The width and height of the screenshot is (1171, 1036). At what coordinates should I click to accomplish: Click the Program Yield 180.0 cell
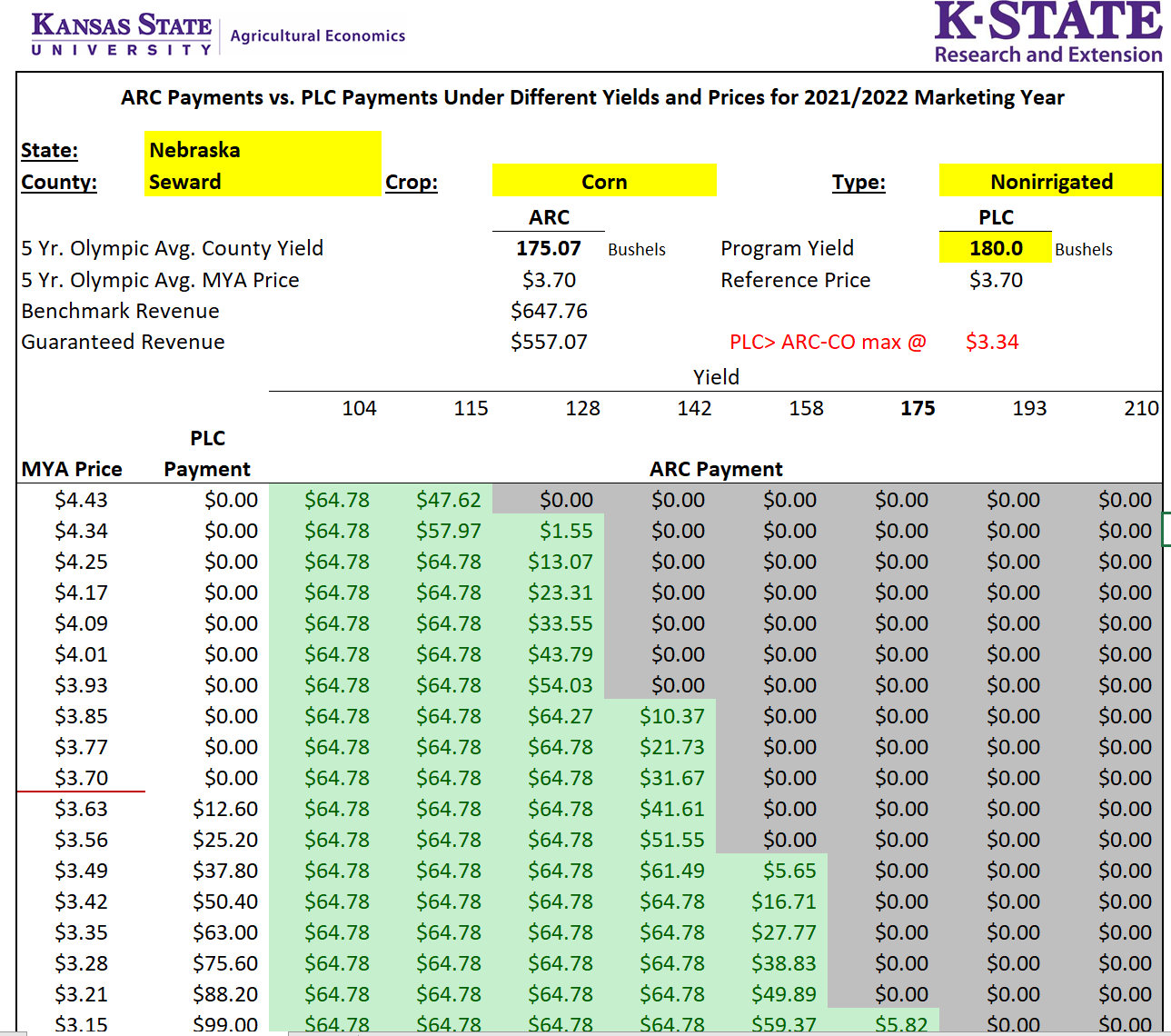coord(995,248)
